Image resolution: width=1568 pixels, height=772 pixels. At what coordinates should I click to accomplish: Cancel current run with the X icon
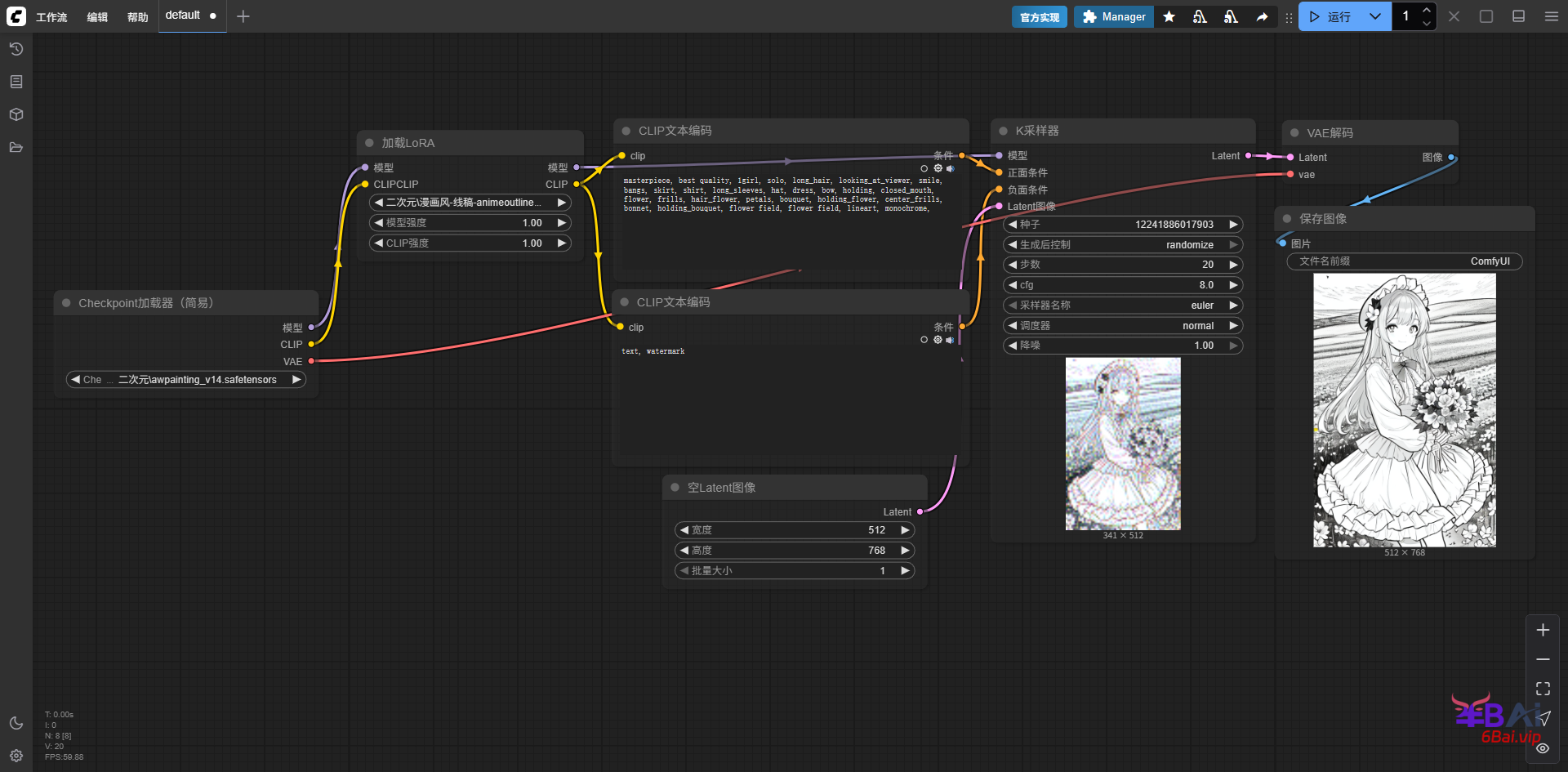[1454, 16]
